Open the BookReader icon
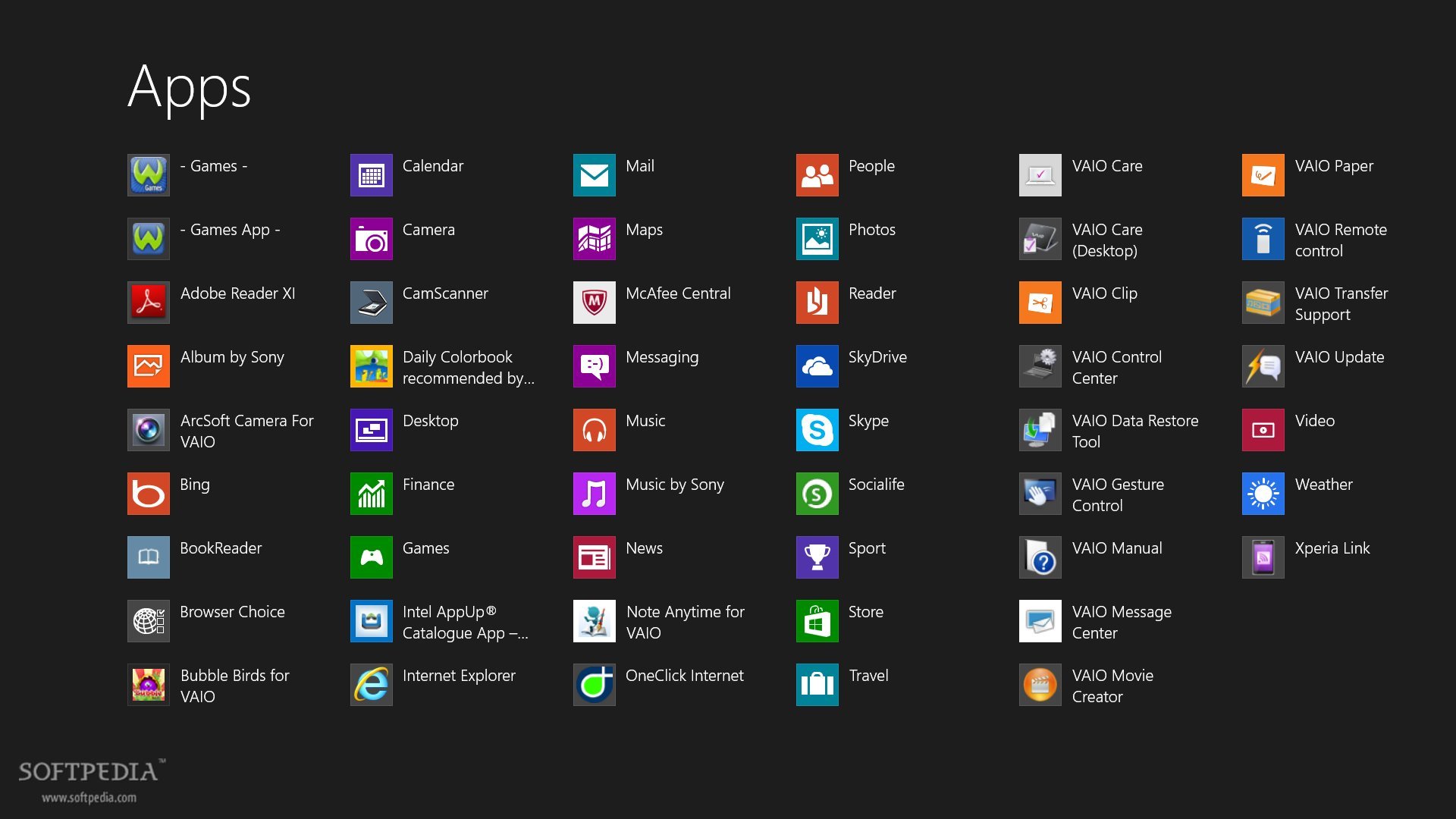1456x819 pixels. pyautogui.click(x=149, y=557)
